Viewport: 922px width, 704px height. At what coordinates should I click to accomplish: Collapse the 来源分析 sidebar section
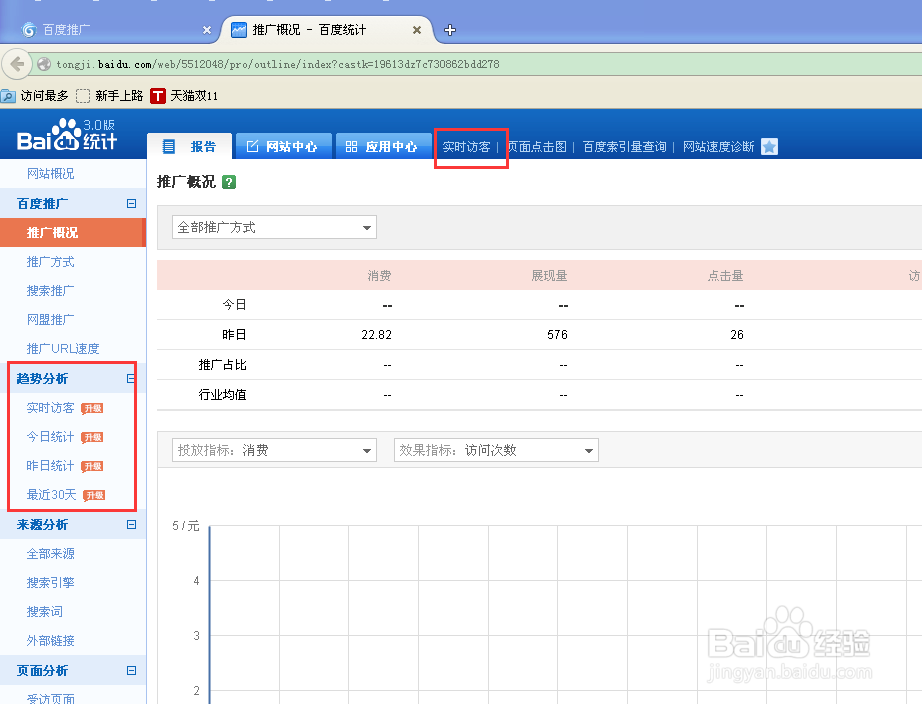point(131,525)
